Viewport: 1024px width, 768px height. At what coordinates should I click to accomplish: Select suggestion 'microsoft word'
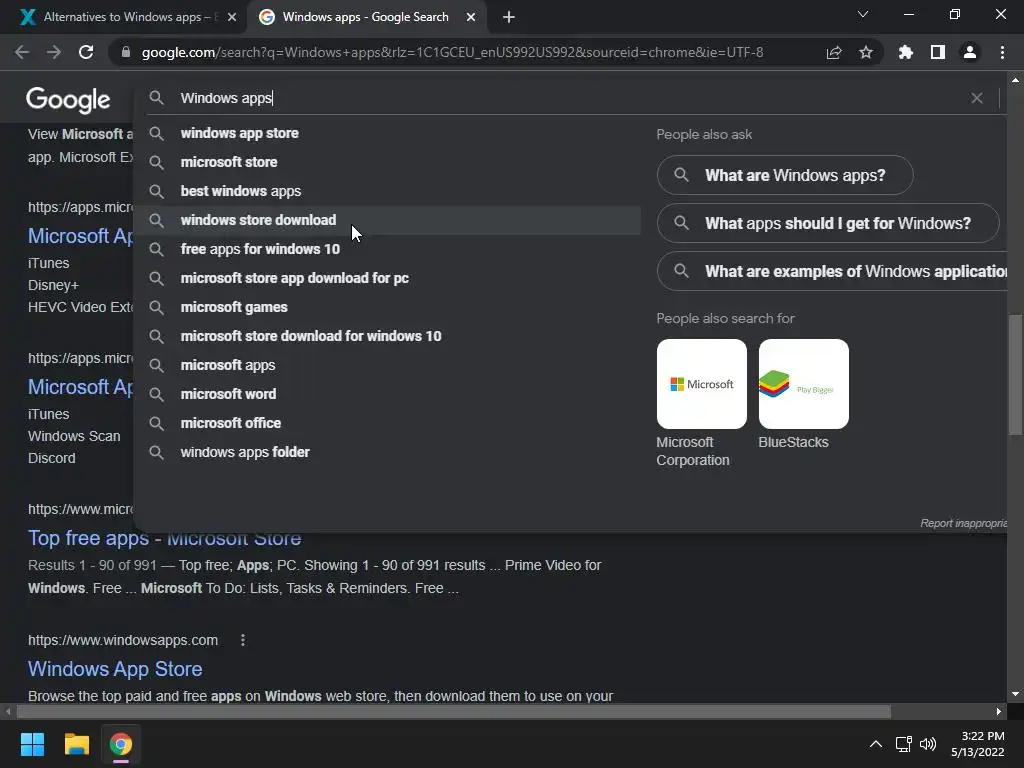387,394
